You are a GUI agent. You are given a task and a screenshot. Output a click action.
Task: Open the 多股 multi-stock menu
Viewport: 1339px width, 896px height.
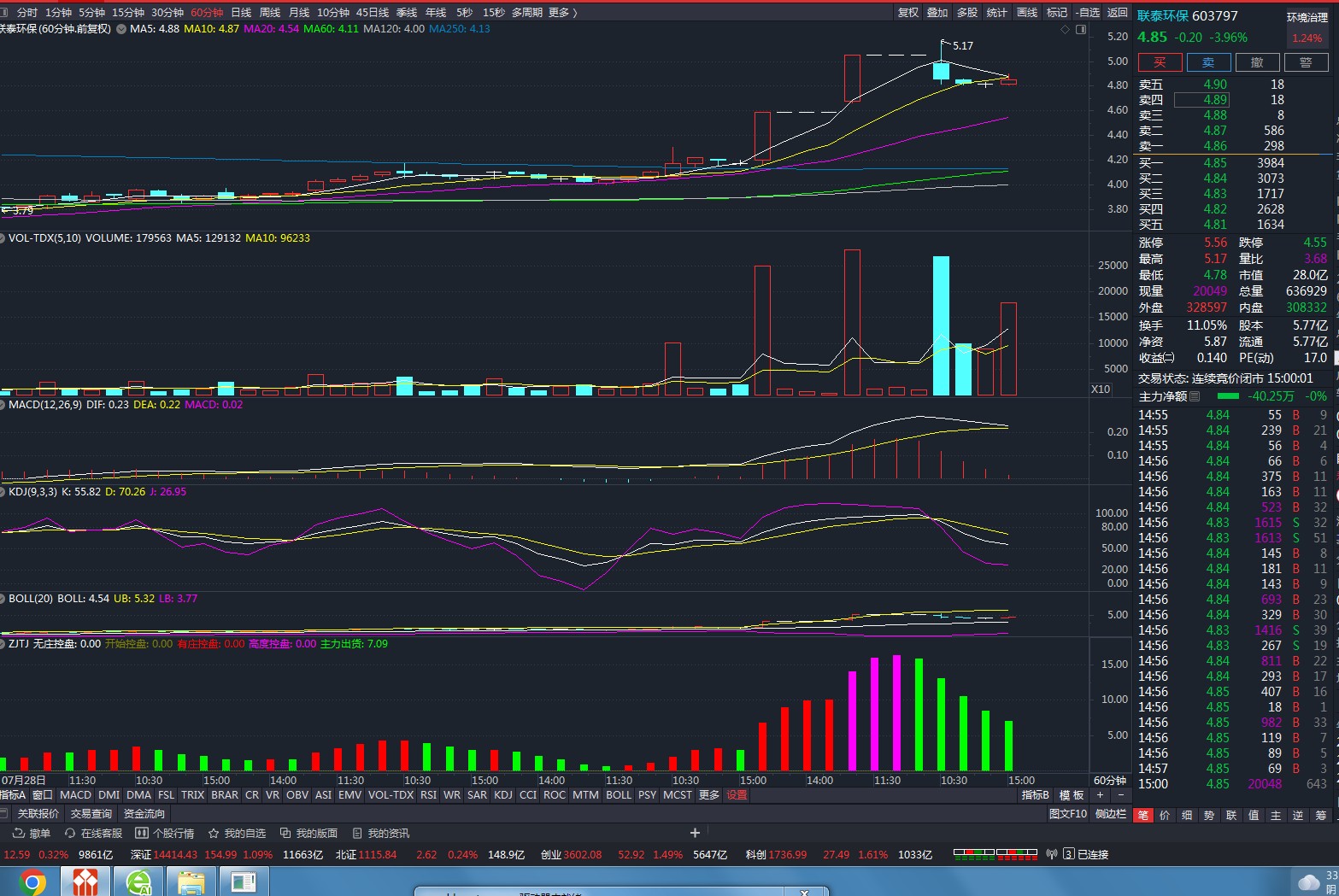(x=967, y=13)
